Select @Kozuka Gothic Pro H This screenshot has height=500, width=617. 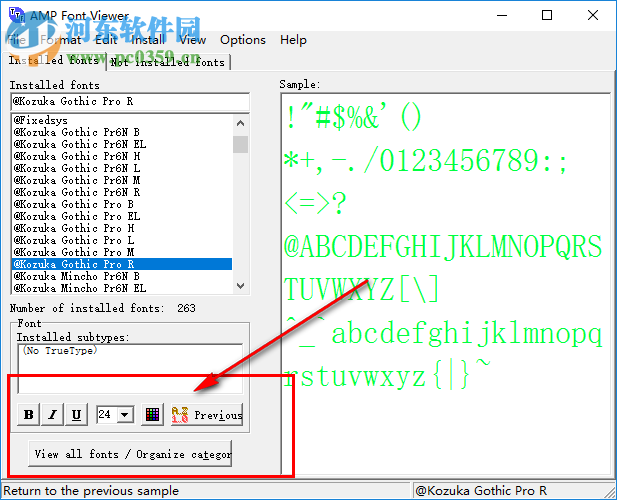122,228
